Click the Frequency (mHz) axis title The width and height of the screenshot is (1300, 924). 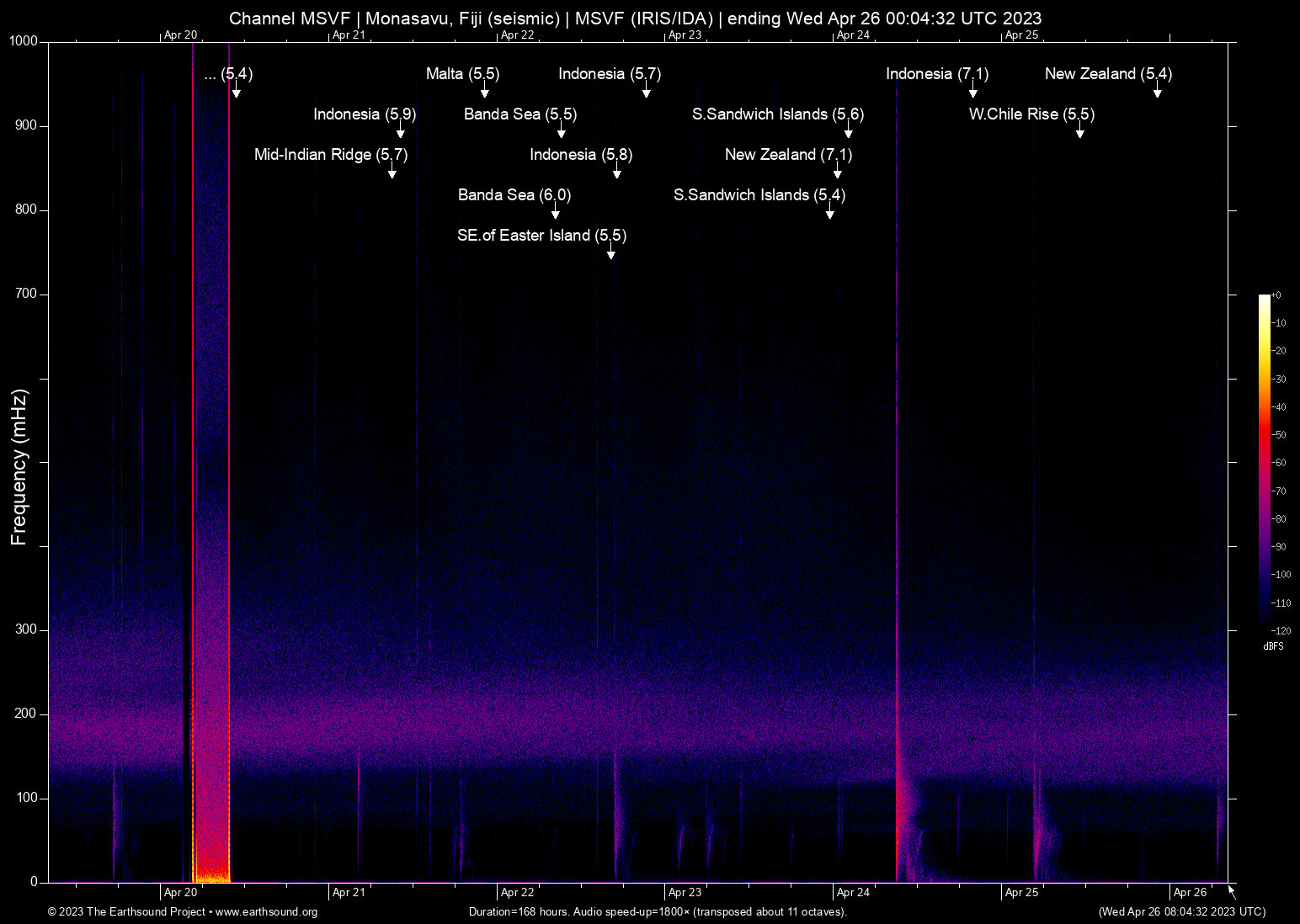(19, 467)
